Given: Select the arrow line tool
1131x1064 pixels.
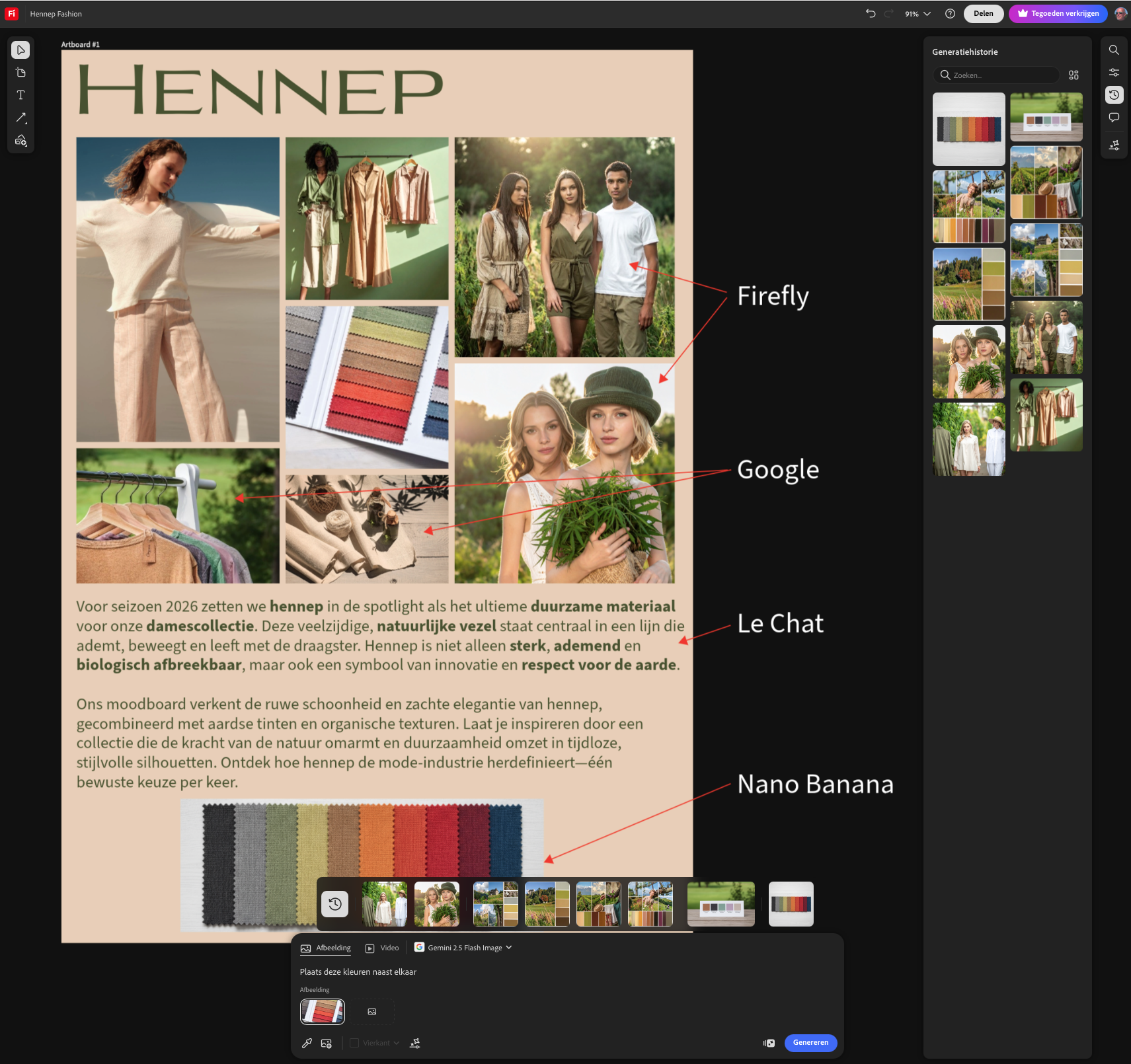Looking at the screenshot, I should 20,118.
